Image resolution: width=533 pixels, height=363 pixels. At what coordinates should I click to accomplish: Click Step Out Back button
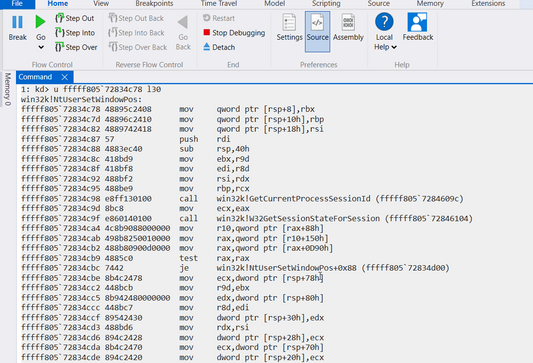[x=136, y=18]
